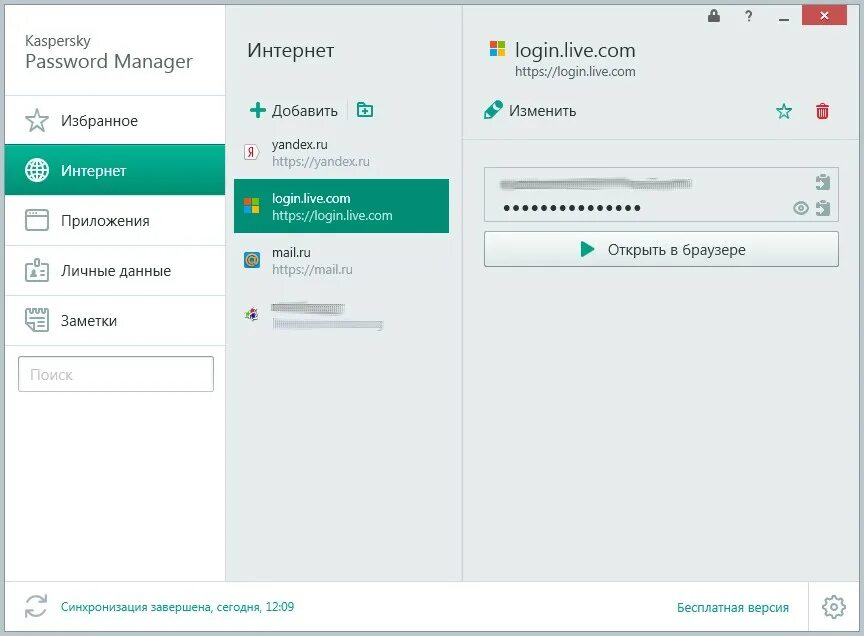Open the Избранное section
Viewport: 864px width, 636px height.
[115, 120]
